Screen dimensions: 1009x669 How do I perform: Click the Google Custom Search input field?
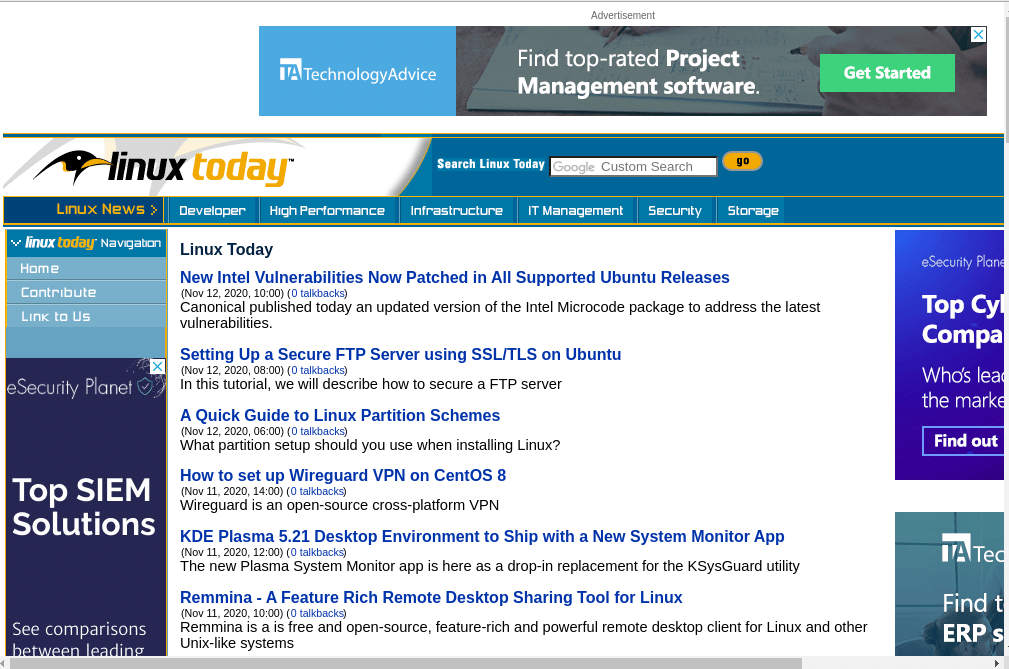[633, 167]
